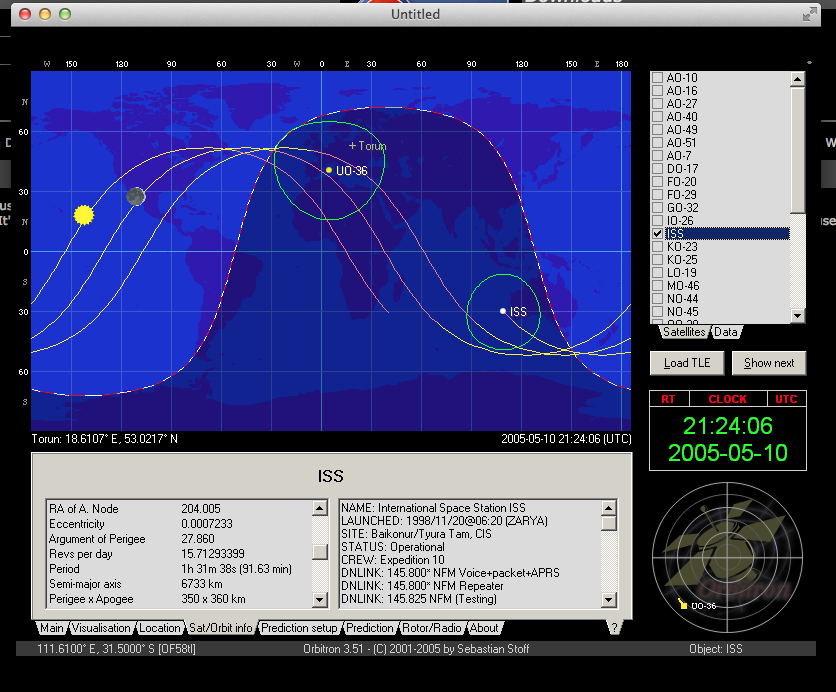Switch to the Rotor/Radio tab
Viewport: 836px width, 692px height.
point(432,628)
